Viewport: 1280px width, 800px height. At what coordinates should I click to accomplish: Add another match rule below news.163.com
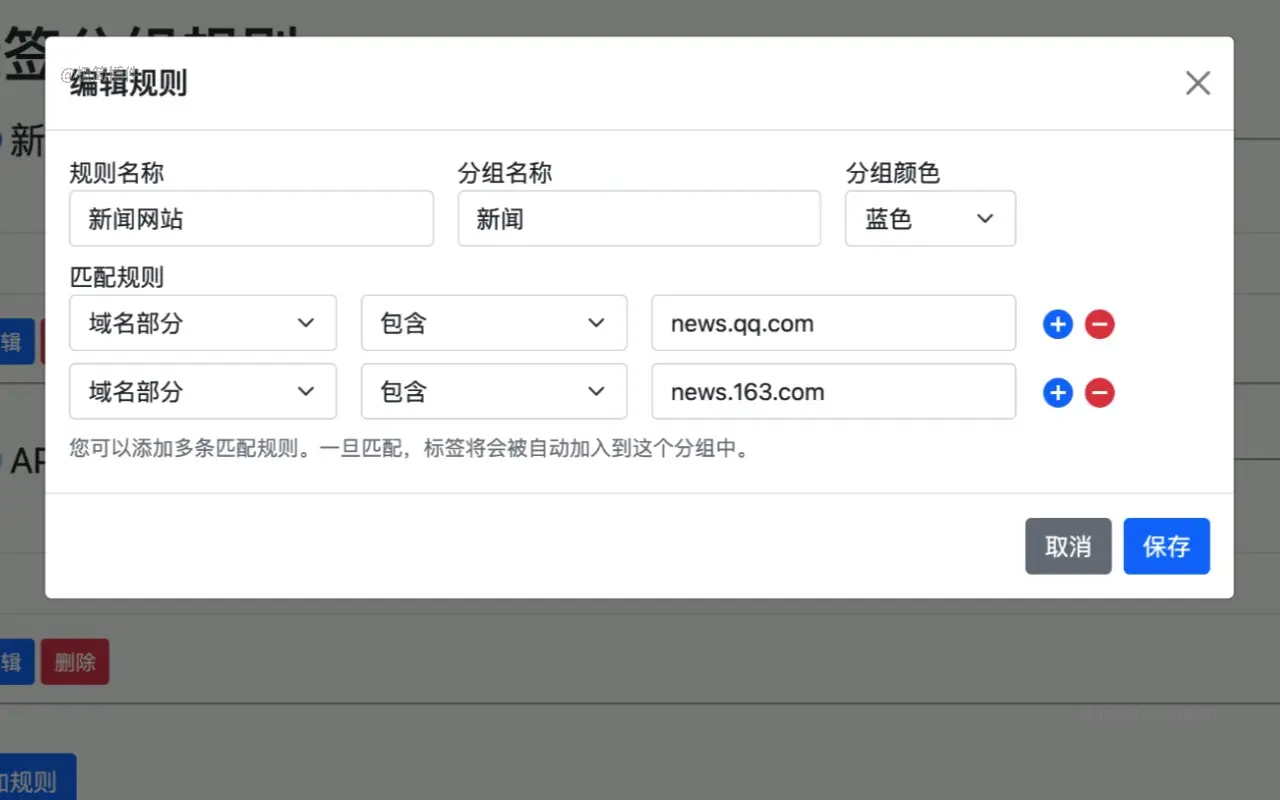(1057, 392)
